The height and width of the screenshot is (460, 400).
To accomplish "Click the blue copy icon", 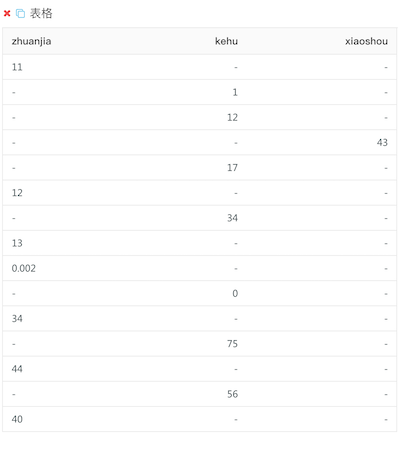I will coord(20,14).
